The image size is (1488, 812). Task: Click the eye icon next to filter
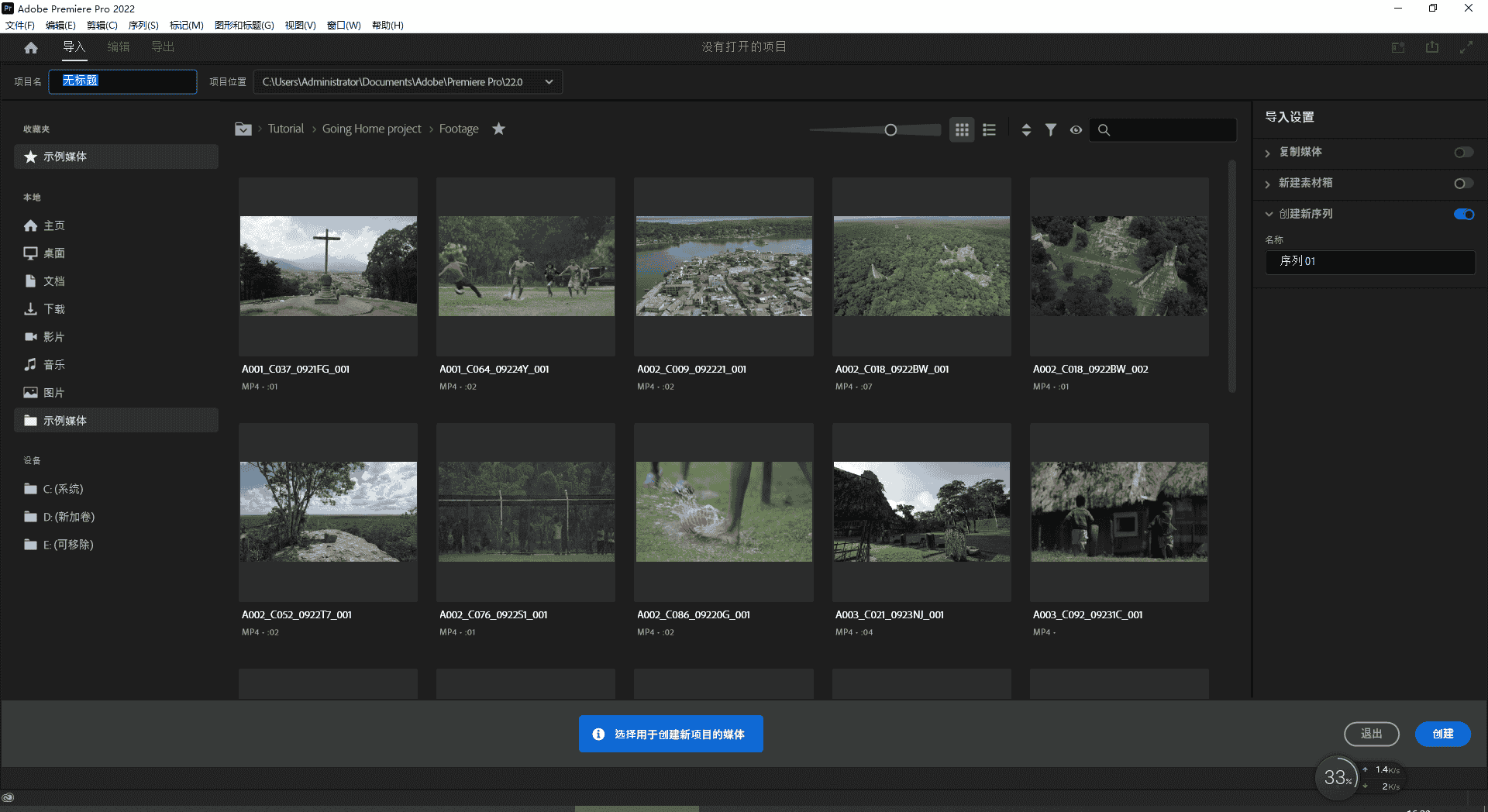[x=1076, y=130]
